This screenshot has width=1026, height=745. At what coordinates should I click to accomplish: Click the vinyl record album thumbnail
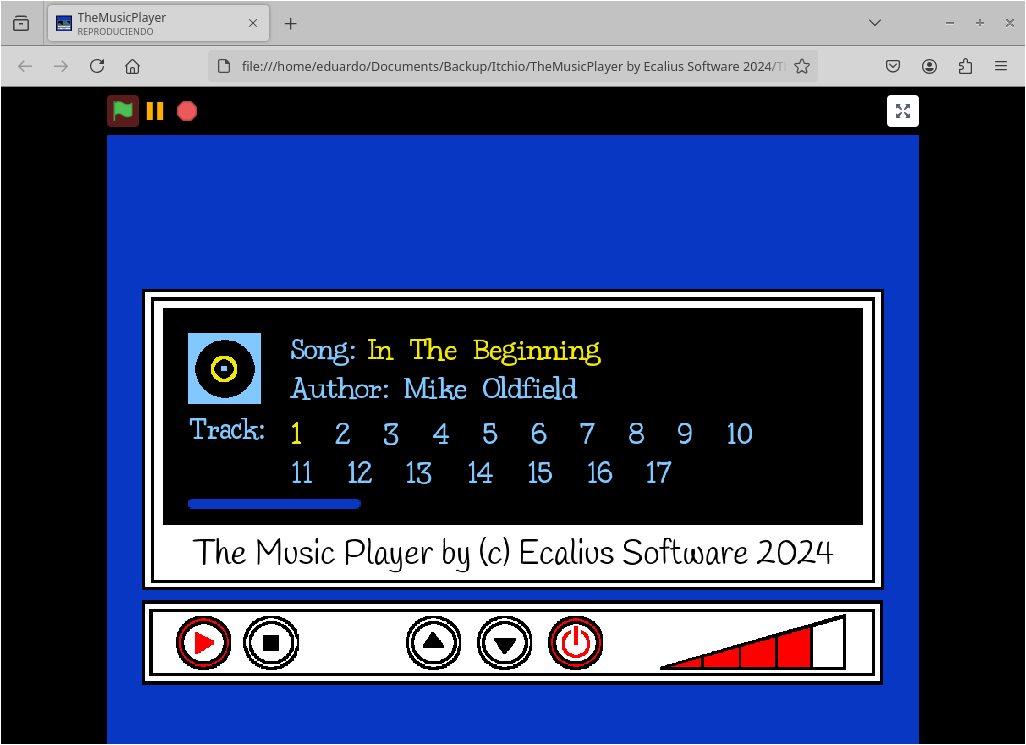click(x=224, y=368)
